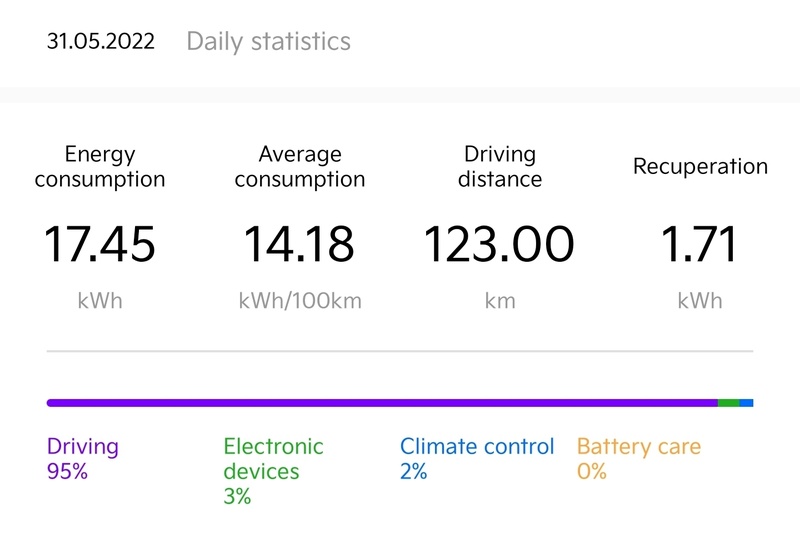This screenshot has height=533, width=800.
Task: Click the Daily statistics heading
Action: point(268,42)
